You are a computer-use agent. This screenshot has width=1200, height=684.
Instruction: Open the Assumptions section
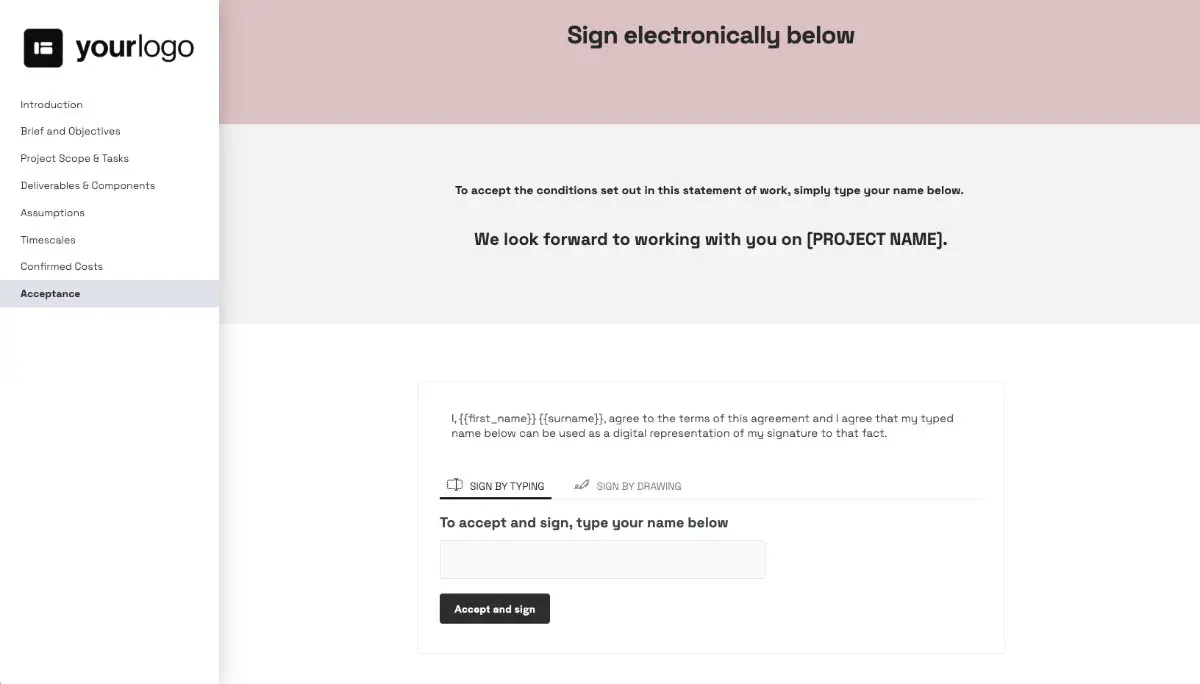52,212
